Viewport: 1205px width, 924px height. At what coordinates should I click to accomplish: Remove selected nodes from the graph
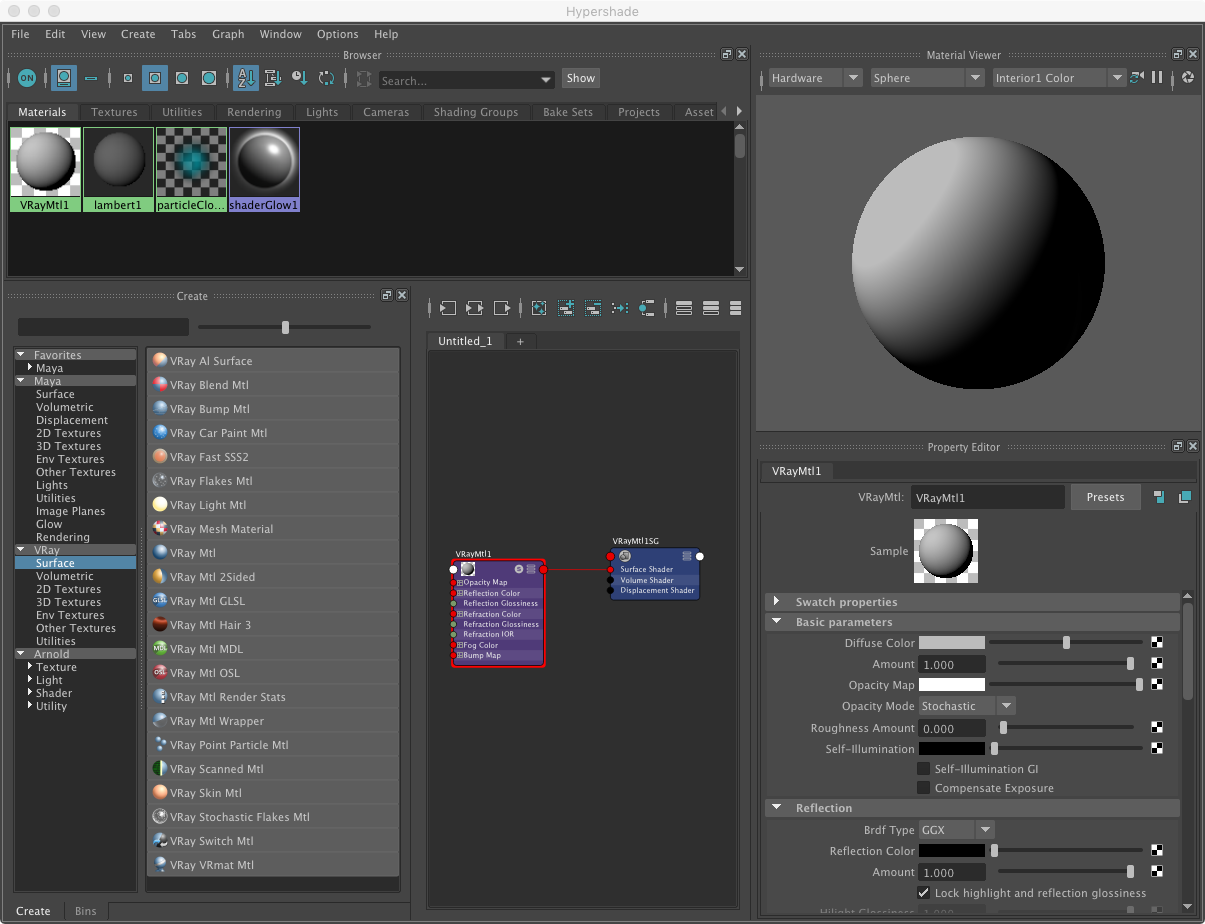[593, 308]
